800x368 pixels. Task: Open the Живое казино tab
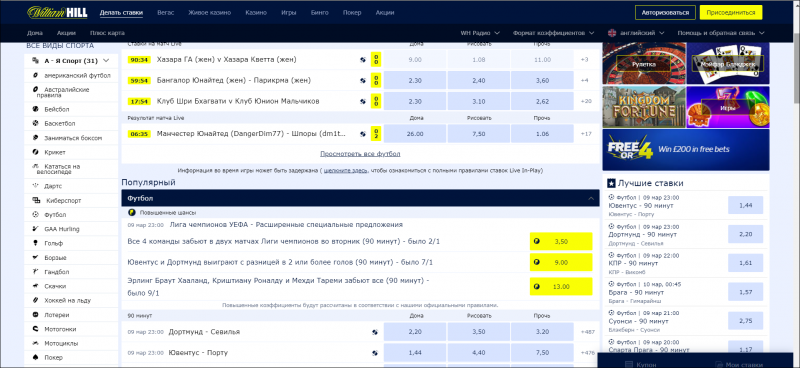click(x=209, y=13)
